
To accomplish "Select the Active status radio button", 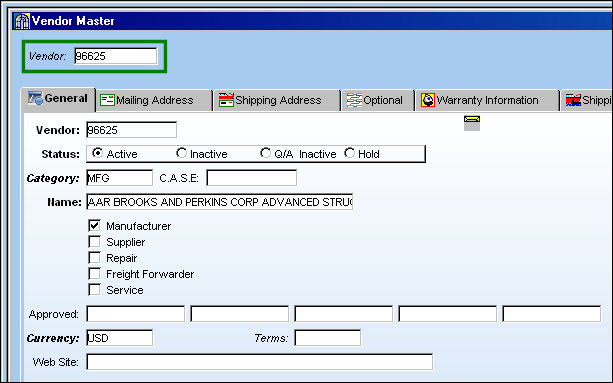I will pyautogui.click(x=97, y=153).
